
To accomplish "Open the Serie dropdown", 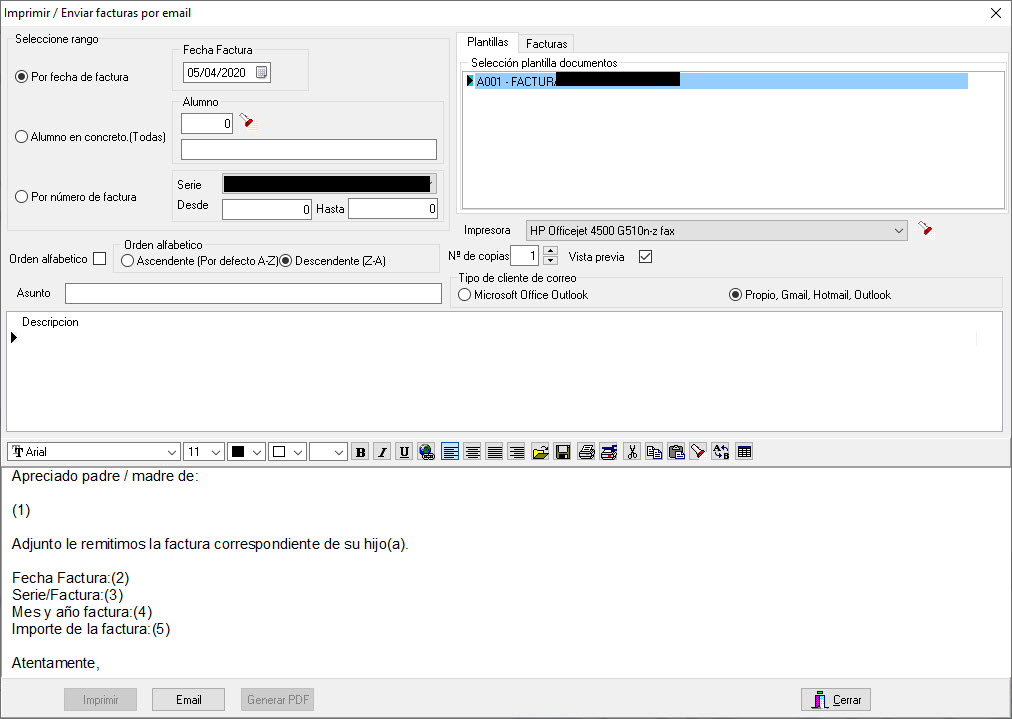I will click(x=329, y=184).
